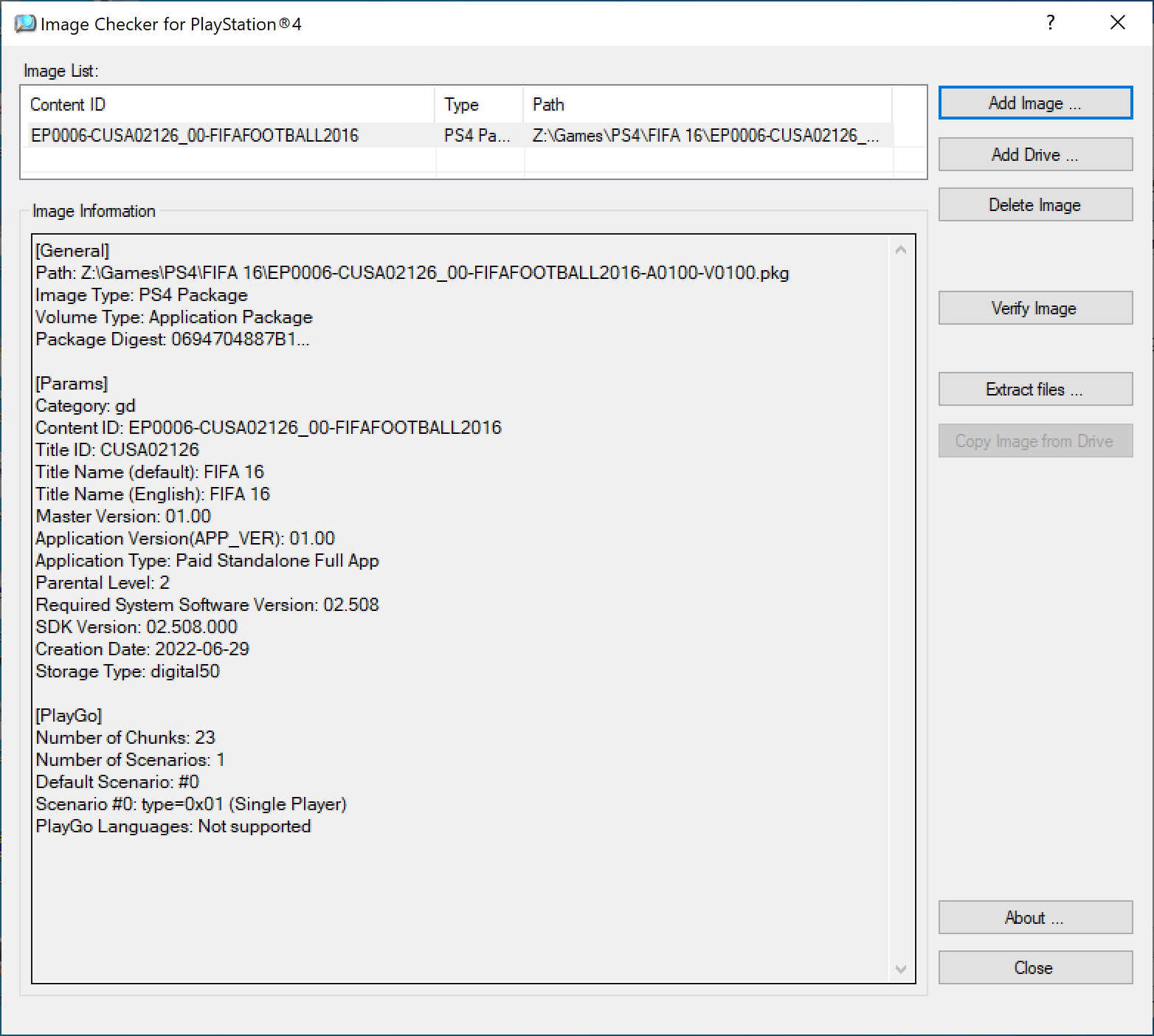Click 'Number of Scenarios: 1' line
The image size is (1154, 1036).
[131, 760]
